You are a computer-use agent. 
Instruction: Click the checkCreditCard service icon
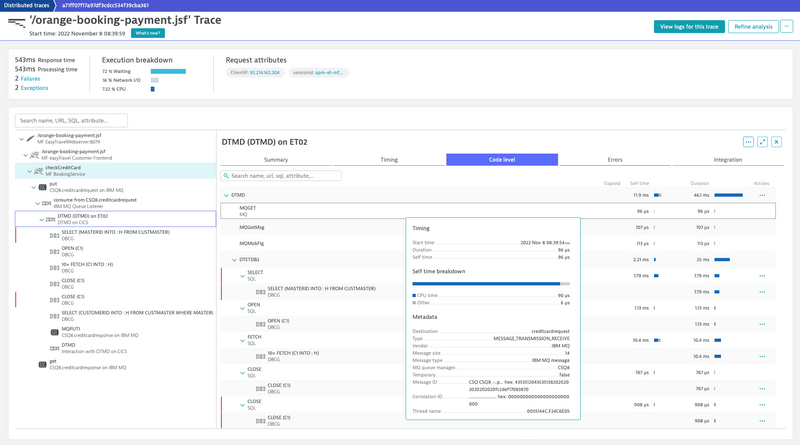click(x=37, y=170)
